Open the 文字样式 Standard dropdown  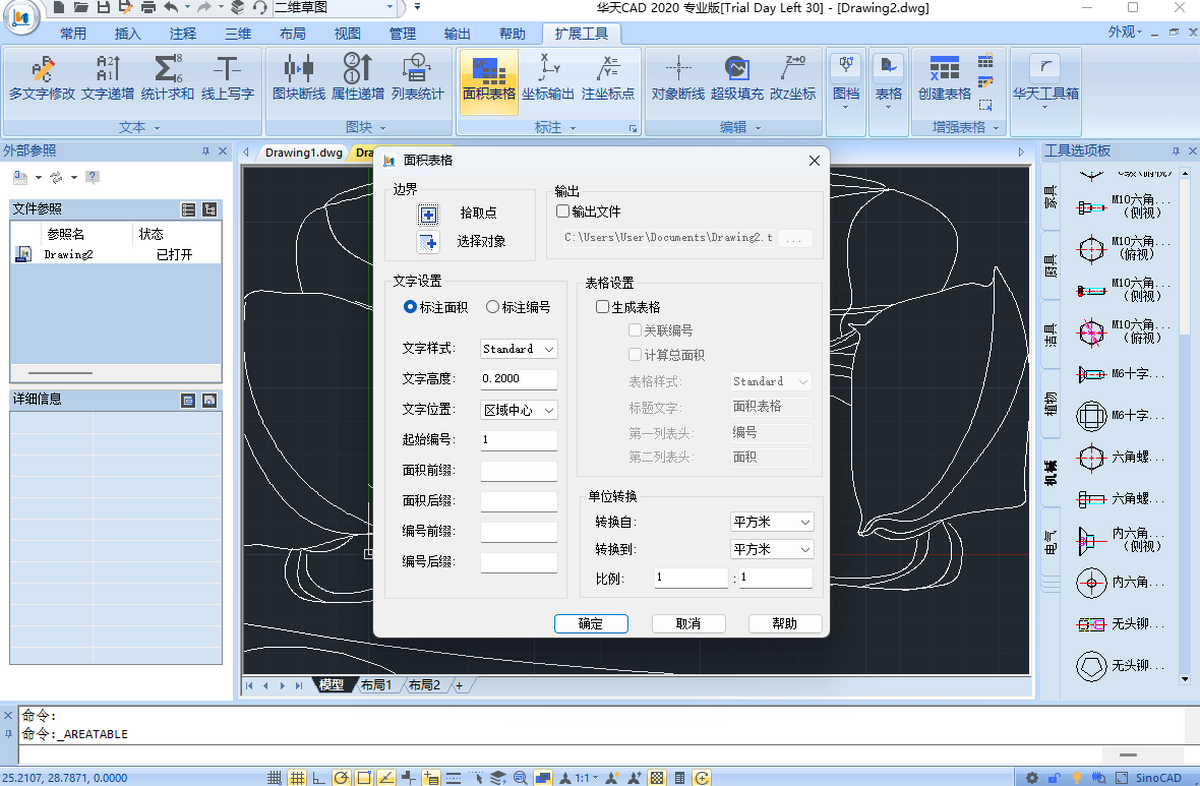coord(518,349)
